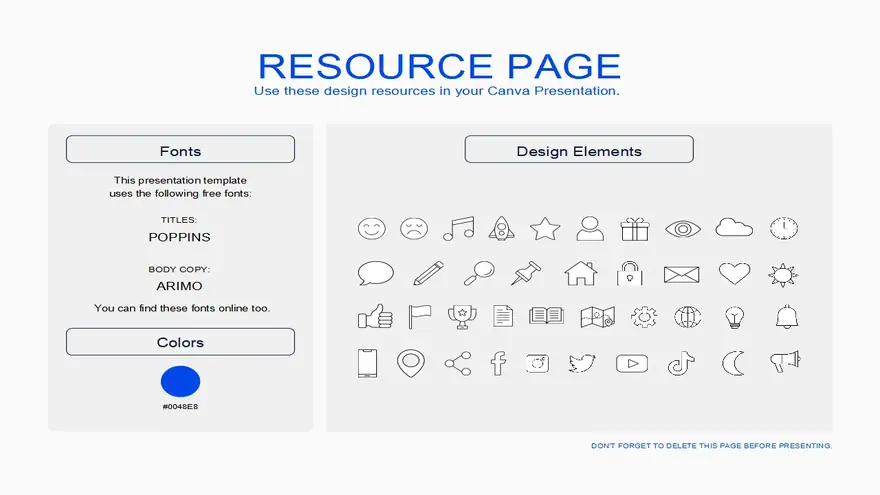Select the gift box icon
880x495 pixels.
[x=635, y=229]
